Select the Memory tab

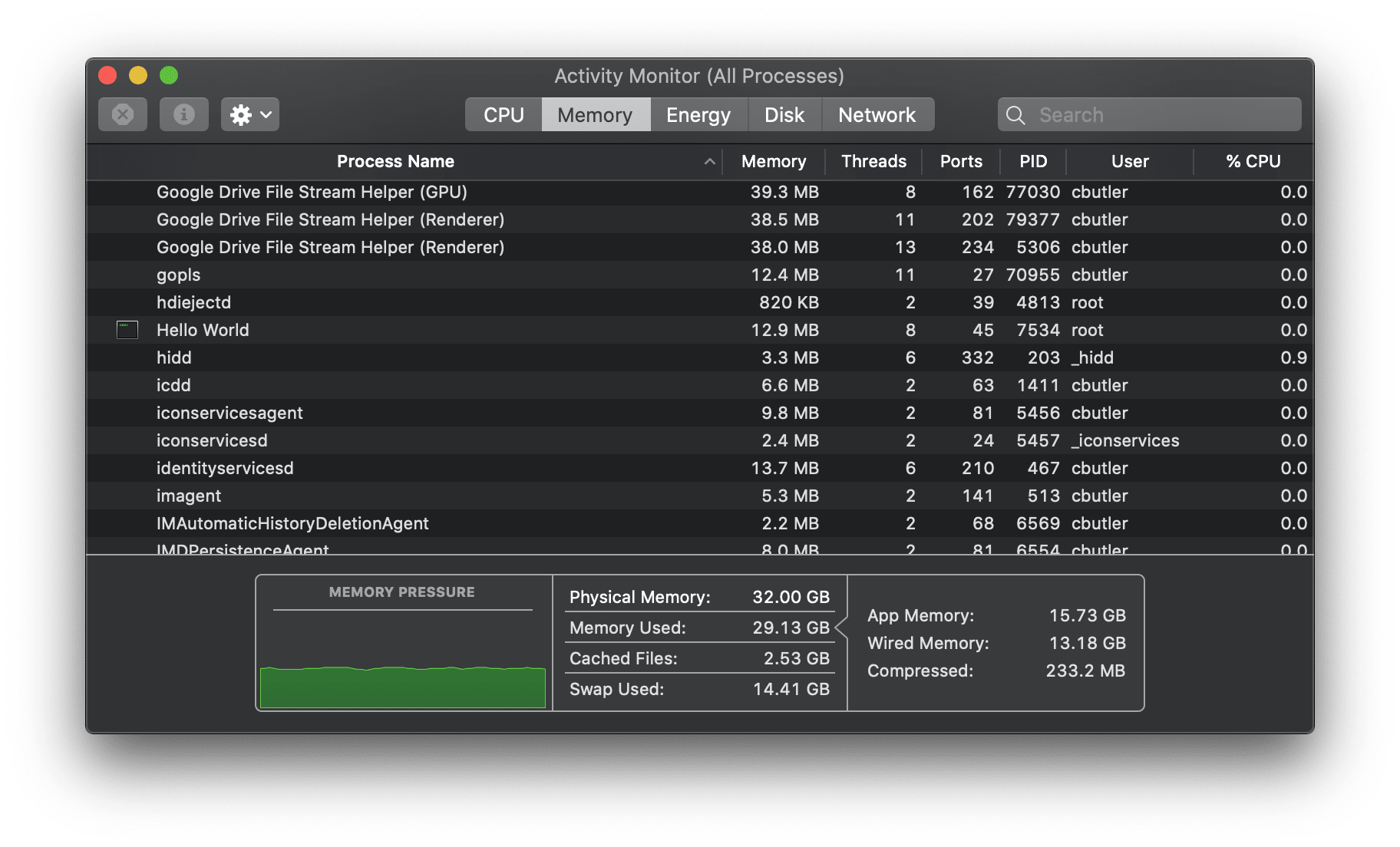[x=596, y=114]
